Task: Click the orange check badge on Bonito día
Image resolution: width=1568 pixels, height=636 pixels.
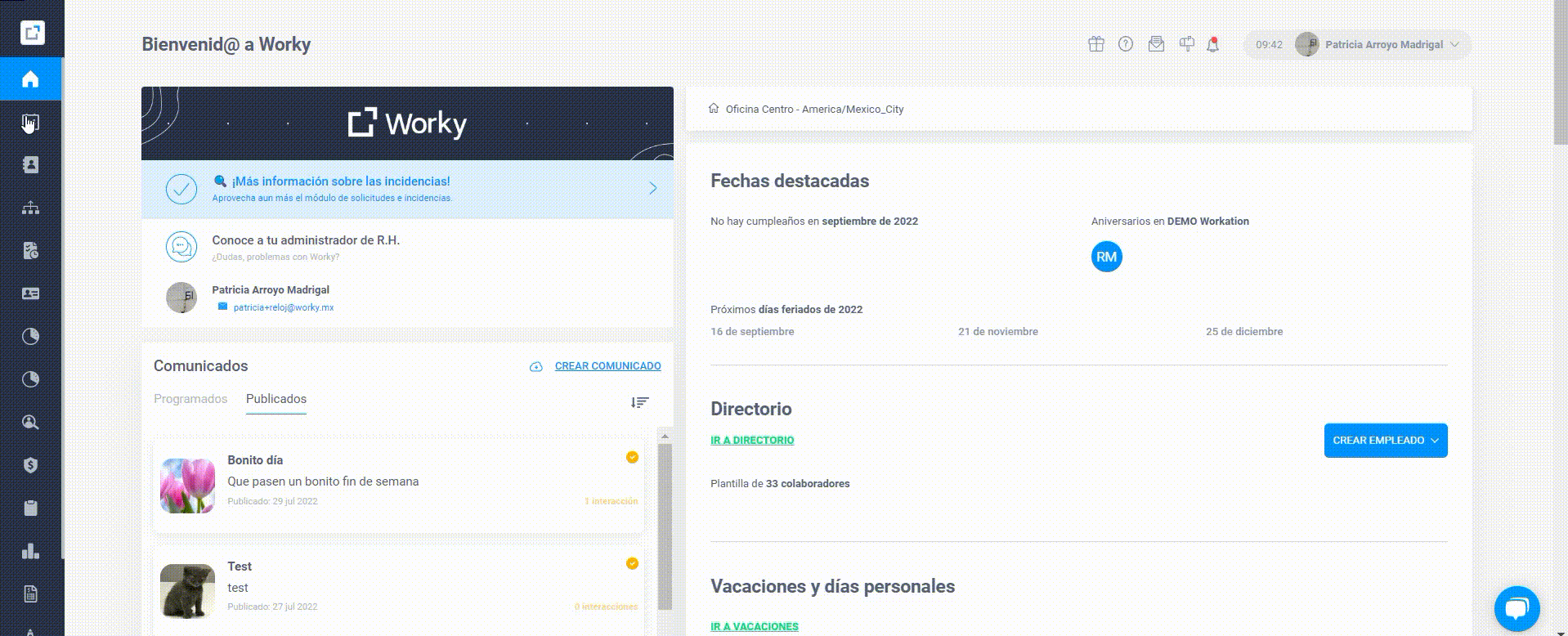Action: (632, 457)
